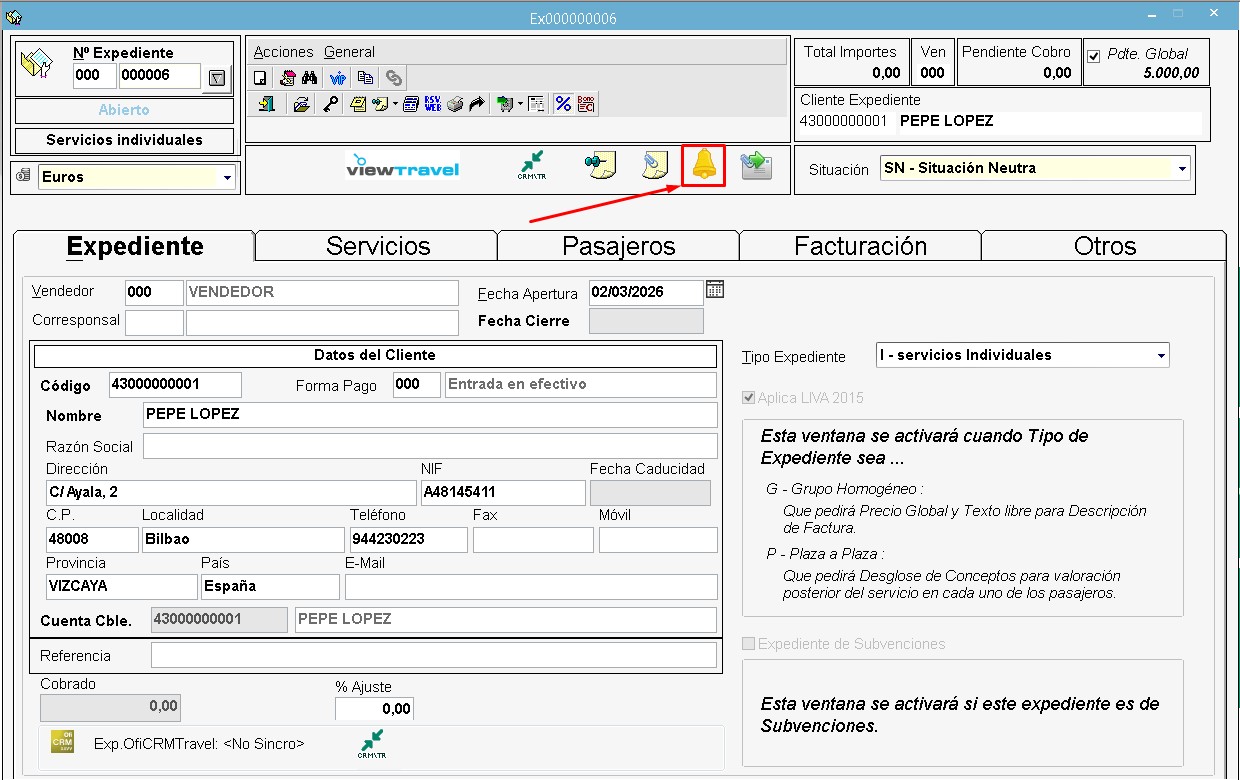Click the RSV WEB toolbar icon
1240x780 pixels.
click(x=432, y=104)
